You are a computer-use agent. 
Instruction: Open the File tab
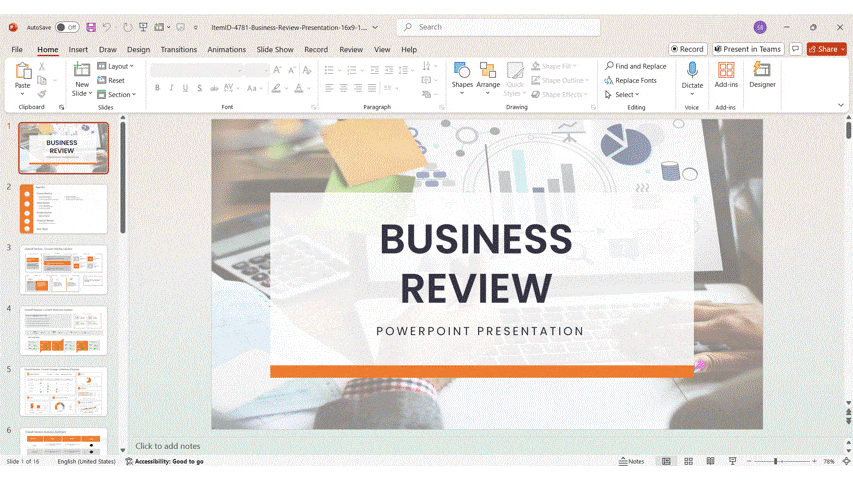pyautogui.click(x=17, y=50)
